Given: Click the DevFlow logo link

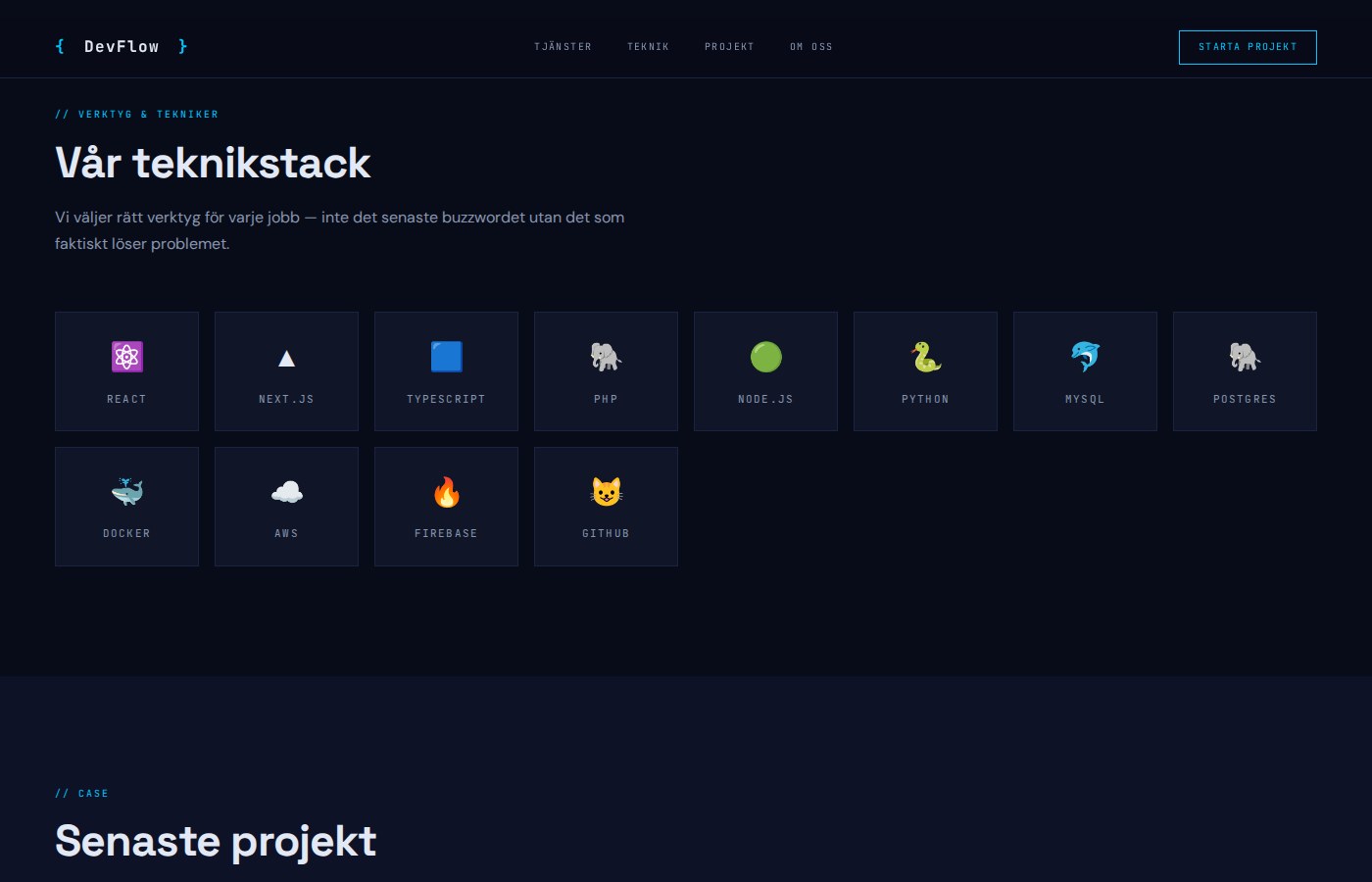Looking at the screenshot, I should coord(122,46).
